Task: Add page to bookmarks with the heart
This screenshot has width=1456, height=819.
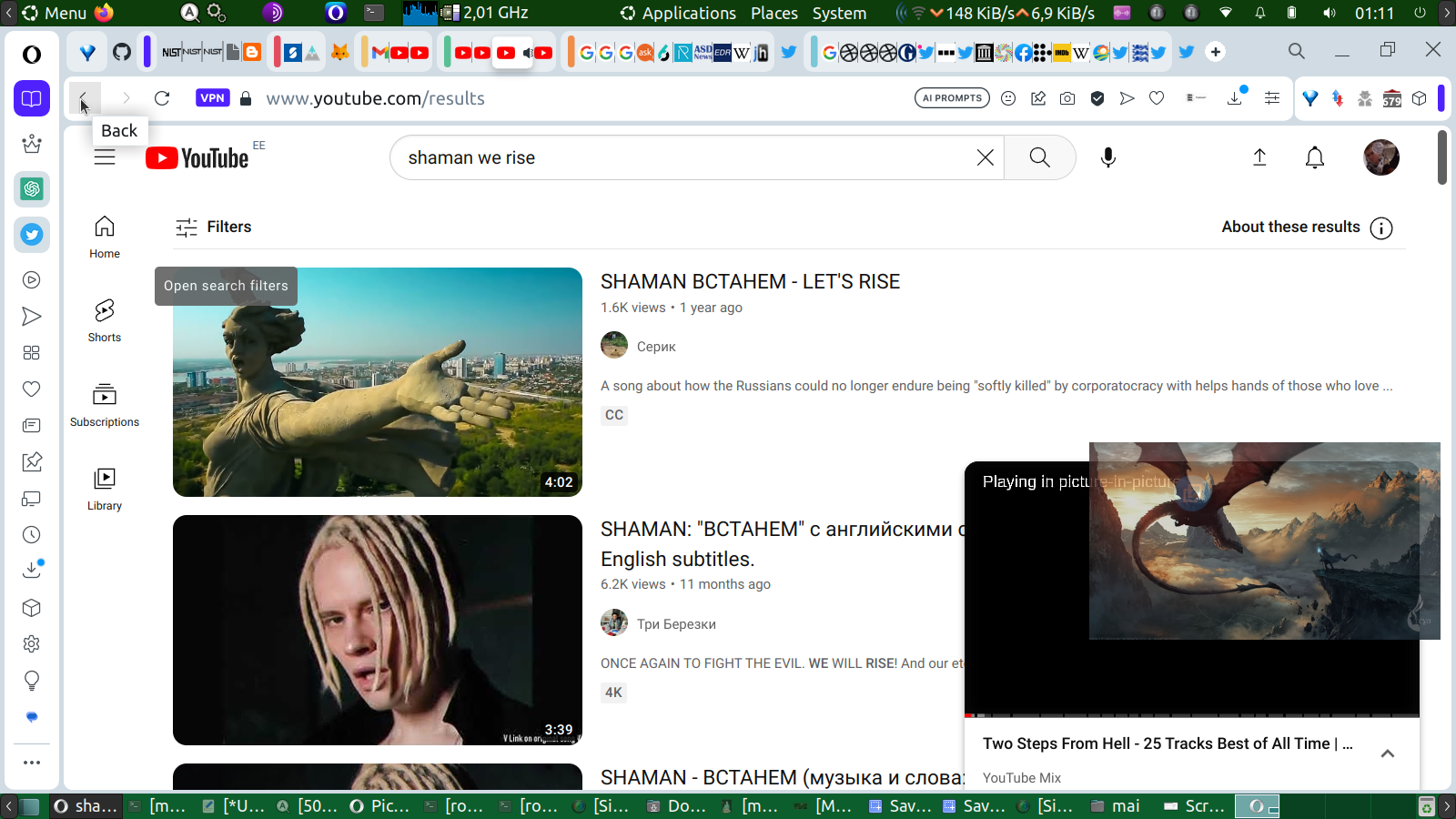Action: [1157, 98]
